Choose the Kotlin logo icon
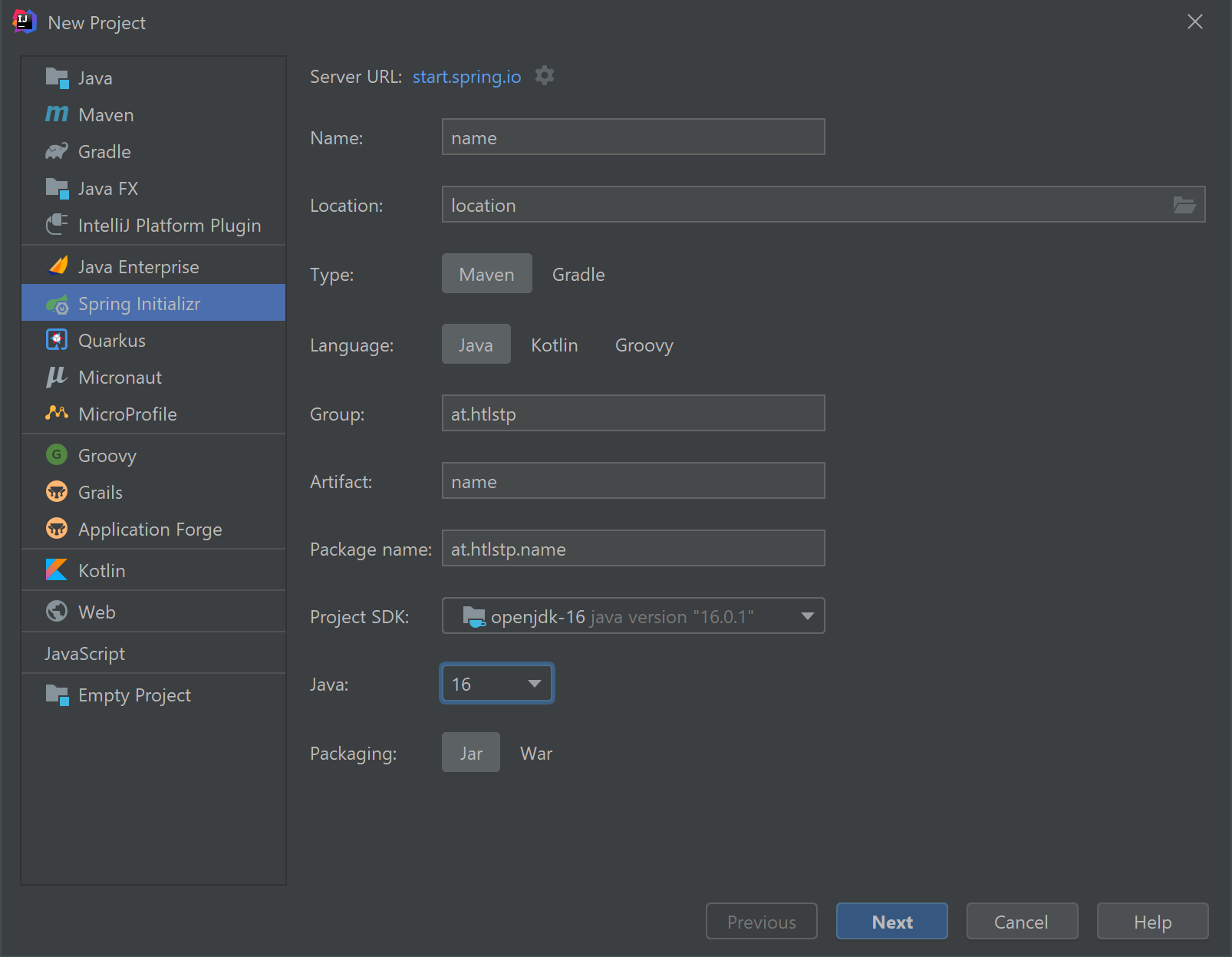 pyautogui.click(x=57, y=570)
